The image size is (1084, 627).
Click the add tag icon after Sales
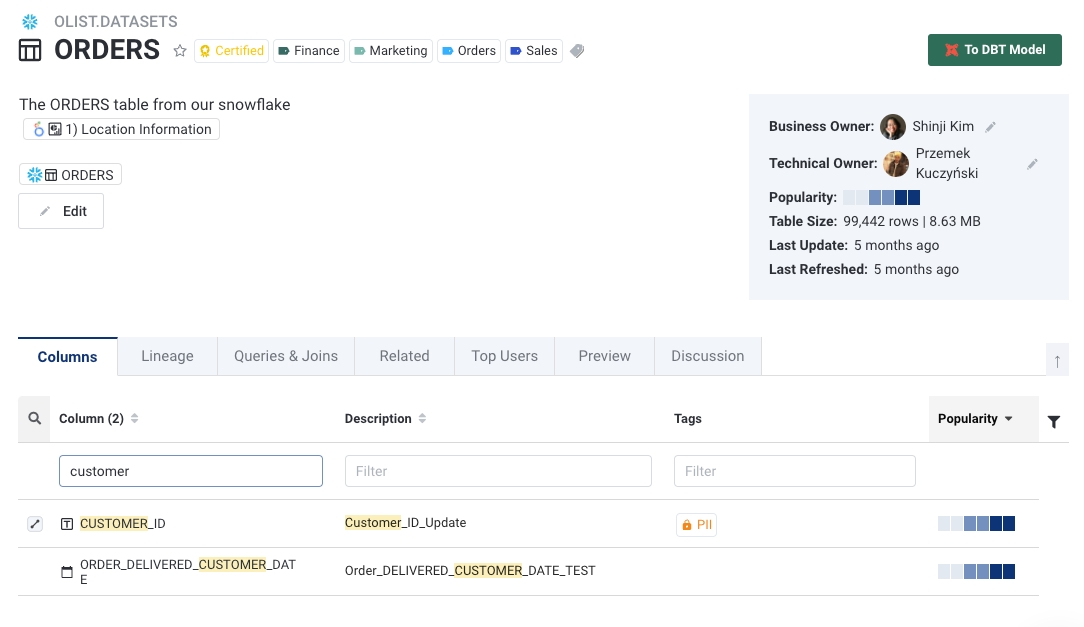577,51
